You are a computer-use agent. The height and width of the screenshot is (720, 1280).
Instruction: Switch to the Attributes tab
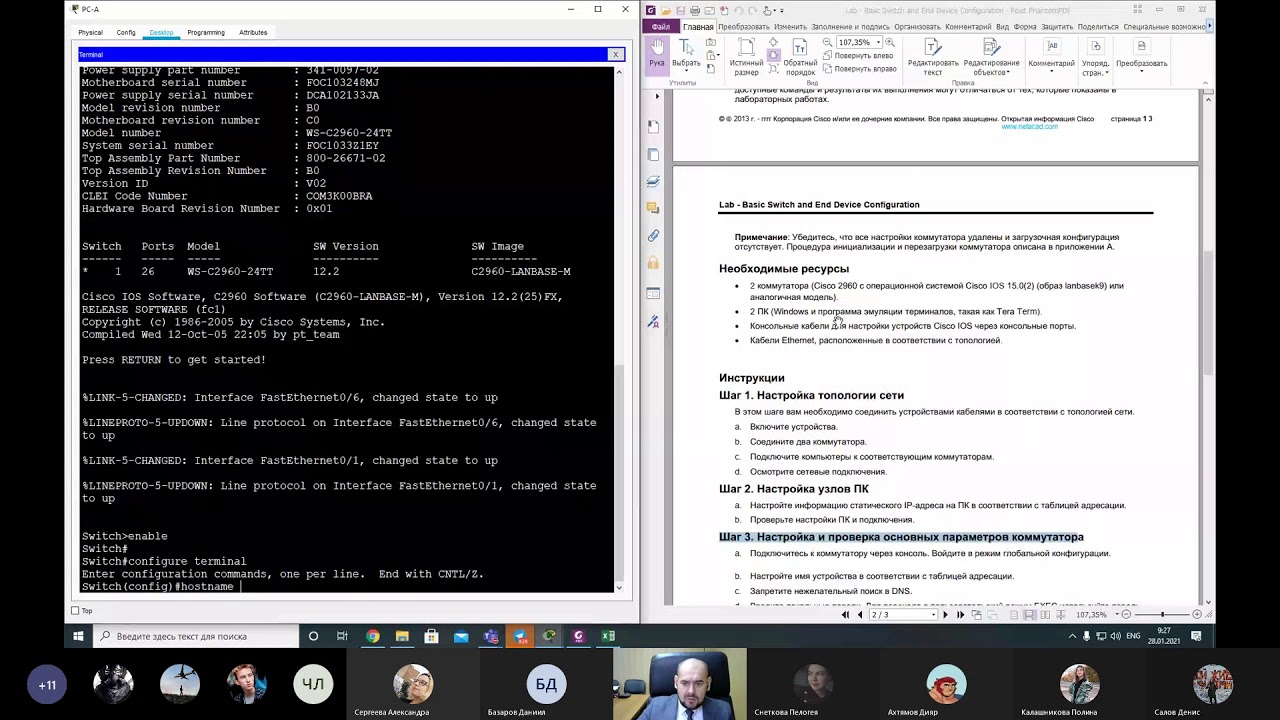(x=253, y=32)
